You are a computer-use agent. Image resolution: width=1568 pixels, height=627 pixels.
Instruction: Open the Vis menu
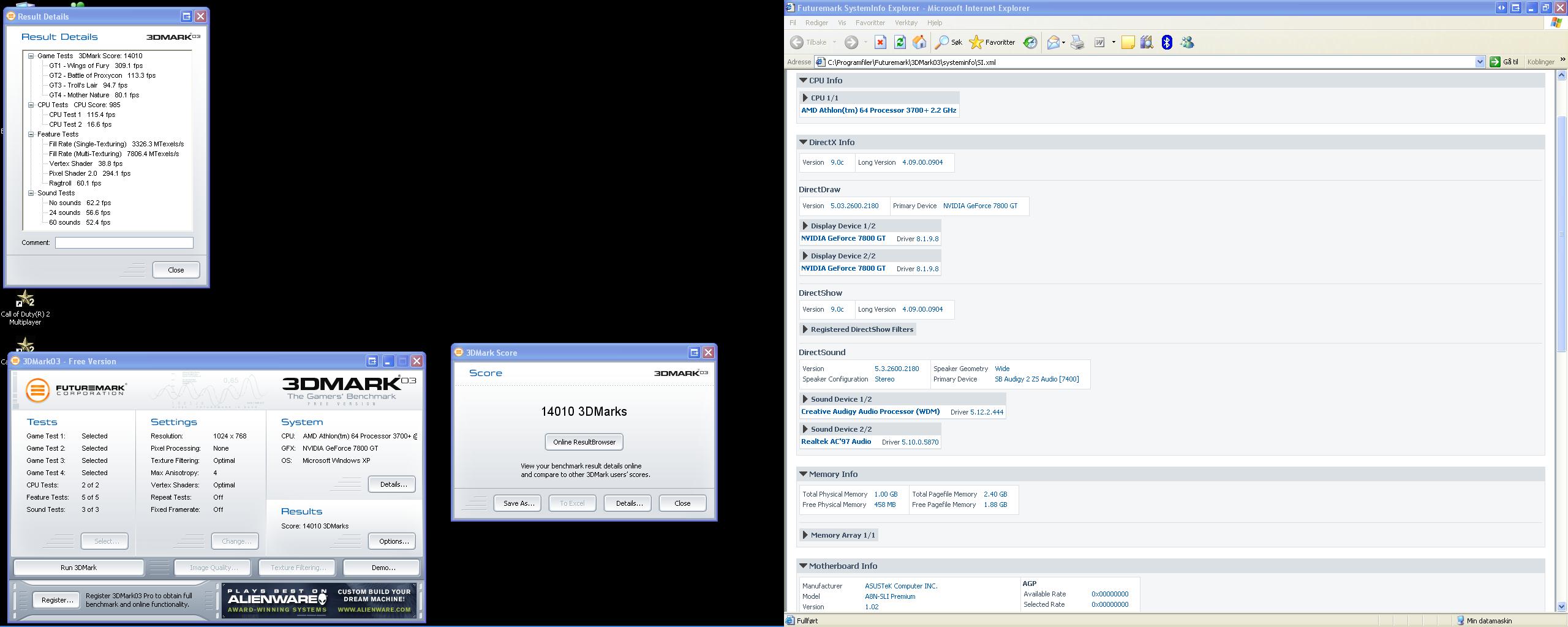coord(842,23)
